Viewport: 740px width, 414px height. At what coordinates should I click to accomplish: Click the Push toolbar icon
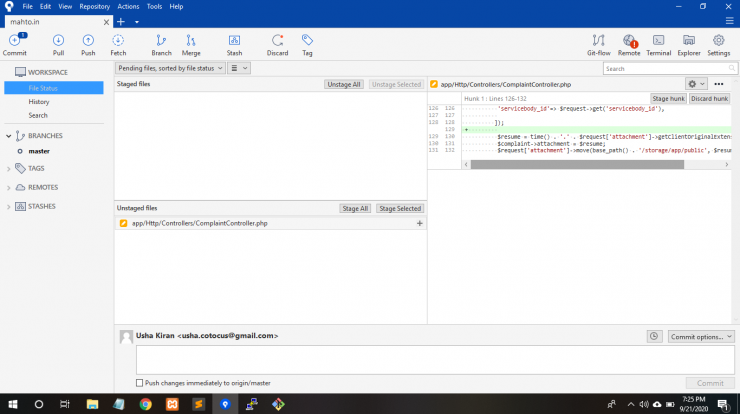pos(88,45)
